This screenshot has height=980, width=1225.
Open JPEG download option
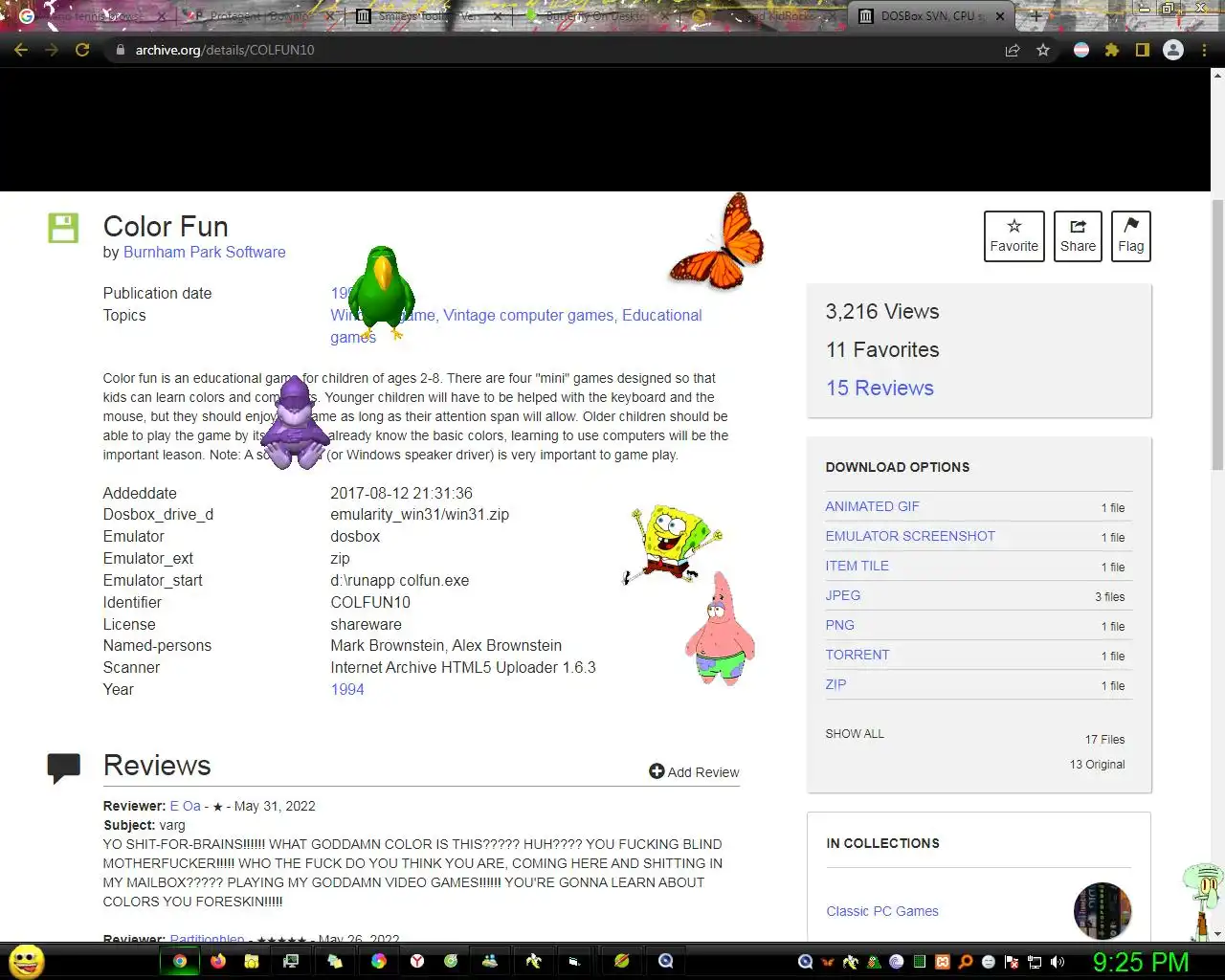coord(843,595)
